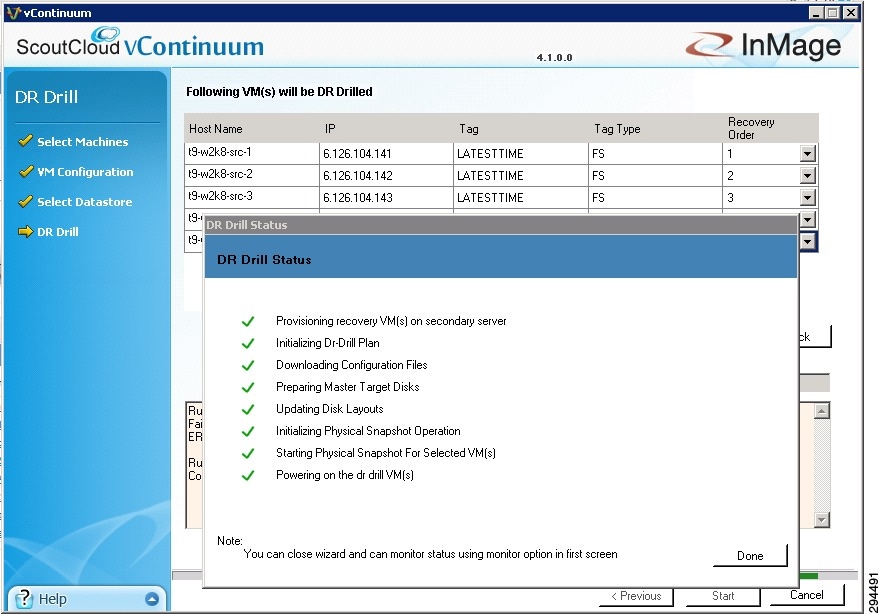Click the log scrollbar down arrow
Image resolution: width=879 pixels, height=614 pixels.
[x=821, y=520]
